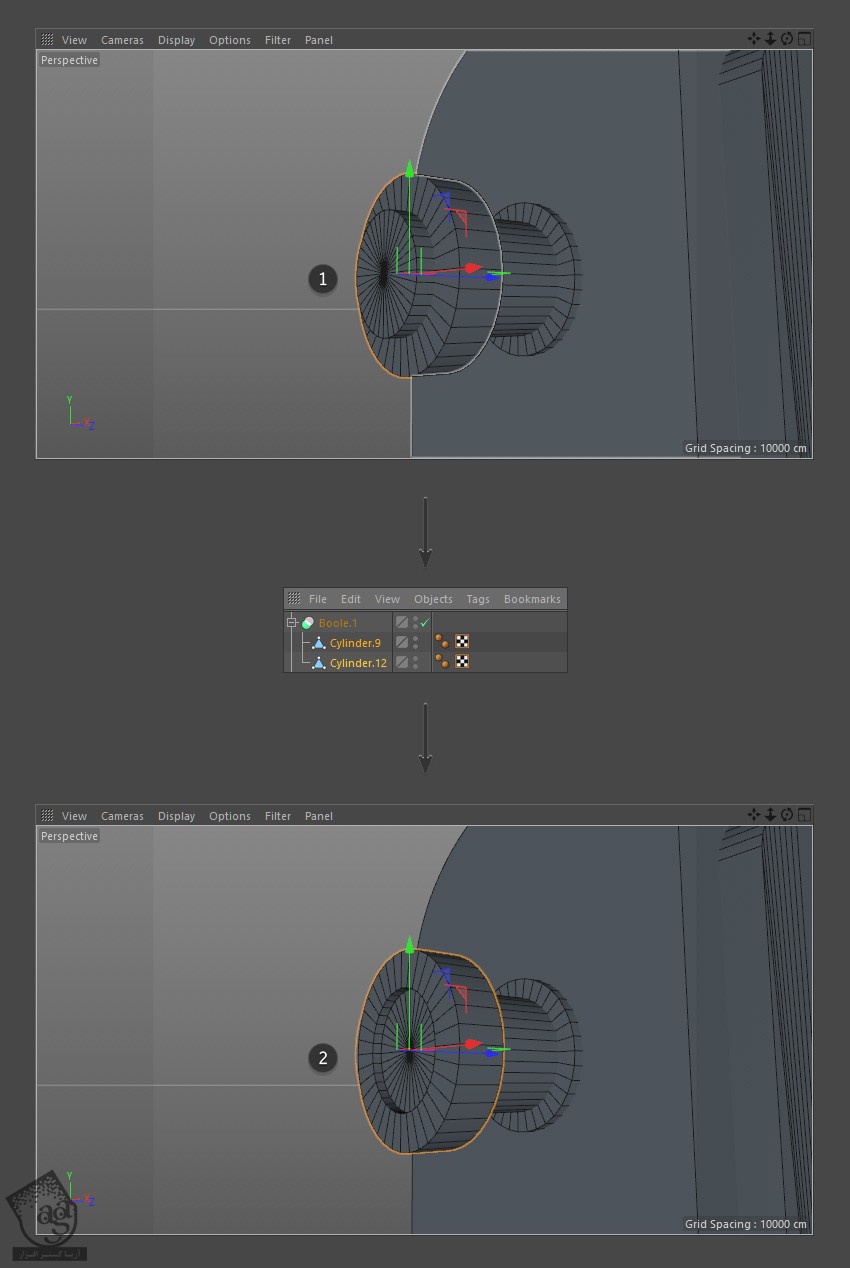Open the Panel menu in the bottom viewport
850x1268 pixels.
319,816
